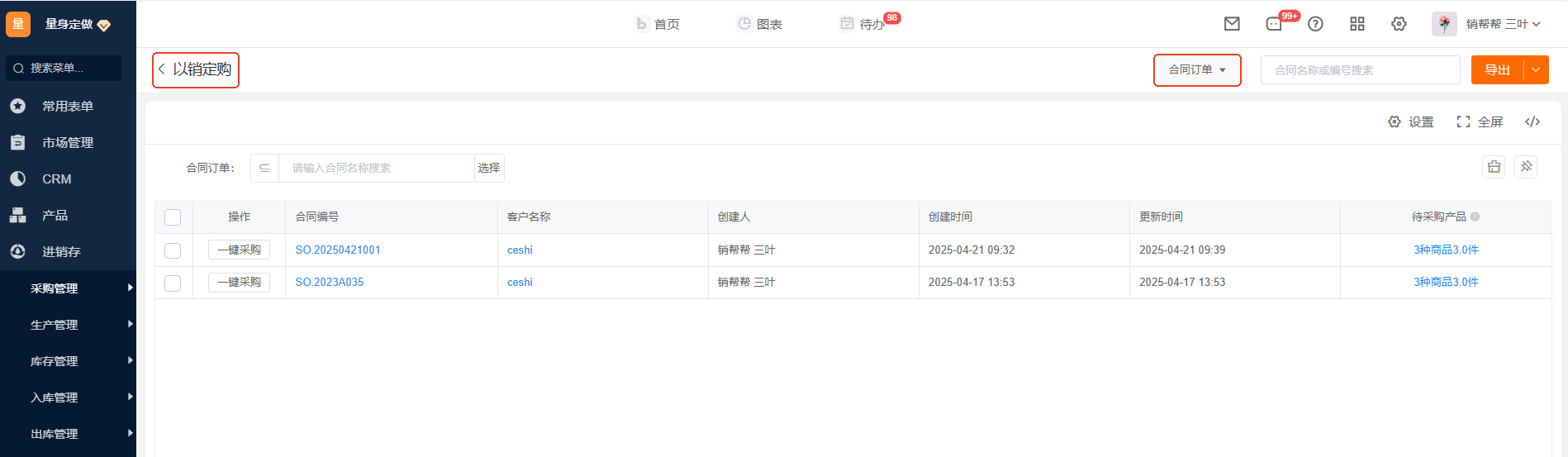1568x457 pixels.
Task: Click 一键采购 for SO.20250421001
Action: pyautogui.click(x=239, y=250)
